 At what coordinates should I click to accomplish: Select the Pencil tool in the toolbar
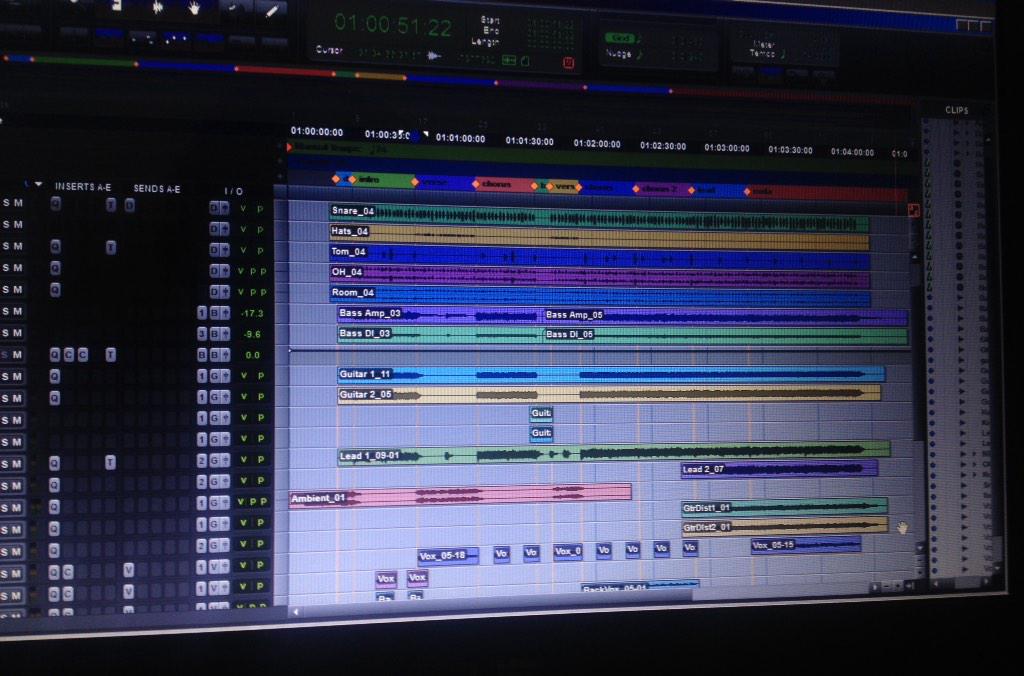click(270, 10)
